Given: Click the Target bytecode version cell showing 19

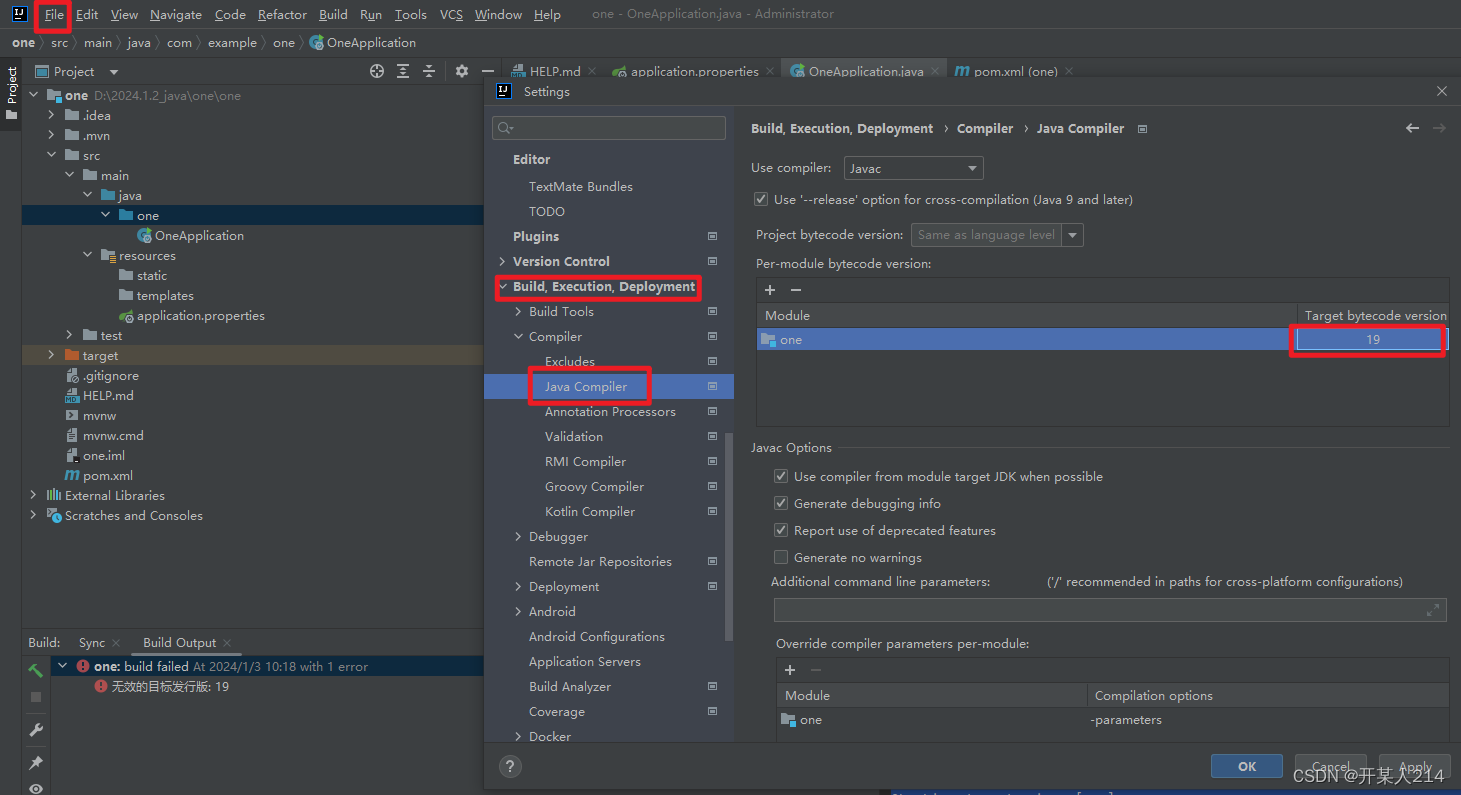Looking at the screenshot, I should coord(1372,340).
